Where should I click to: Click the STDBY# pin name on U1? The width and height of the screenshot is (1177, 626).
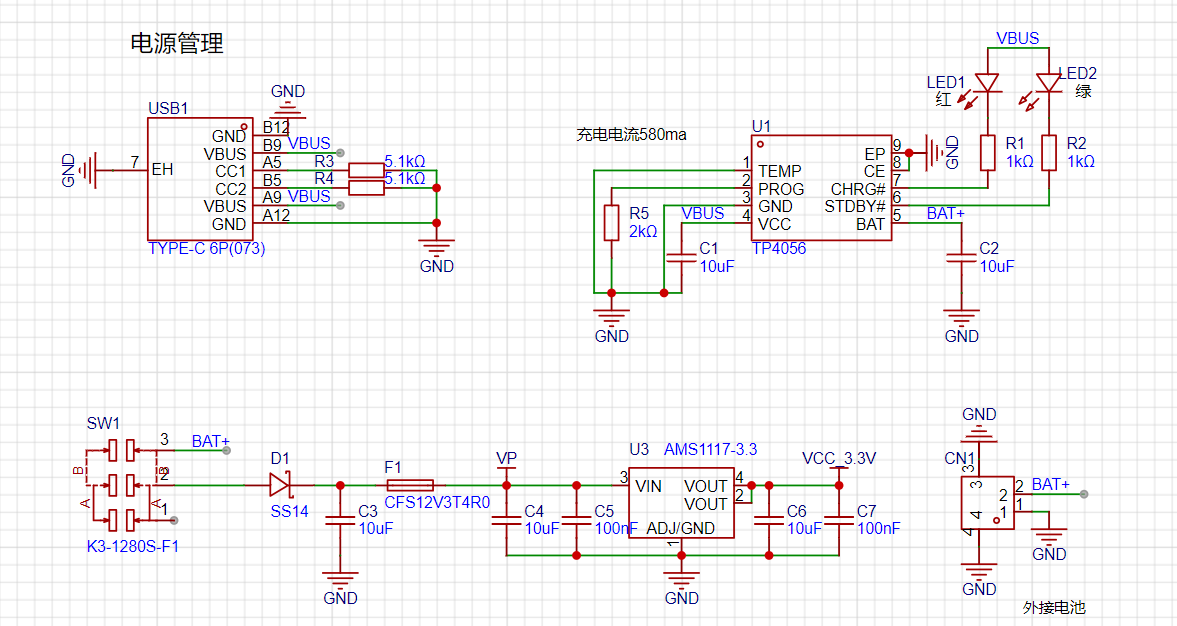point(855,206)
